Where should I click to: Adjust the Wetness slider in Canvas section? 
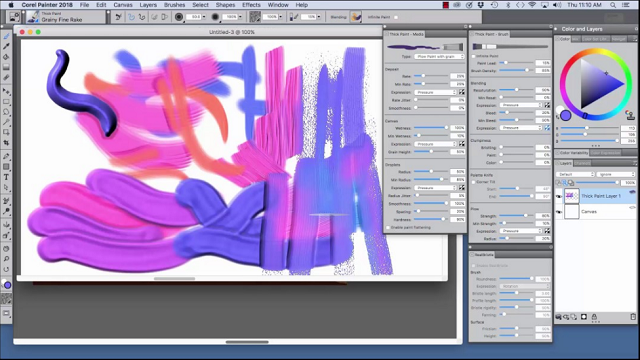[431, 128]
